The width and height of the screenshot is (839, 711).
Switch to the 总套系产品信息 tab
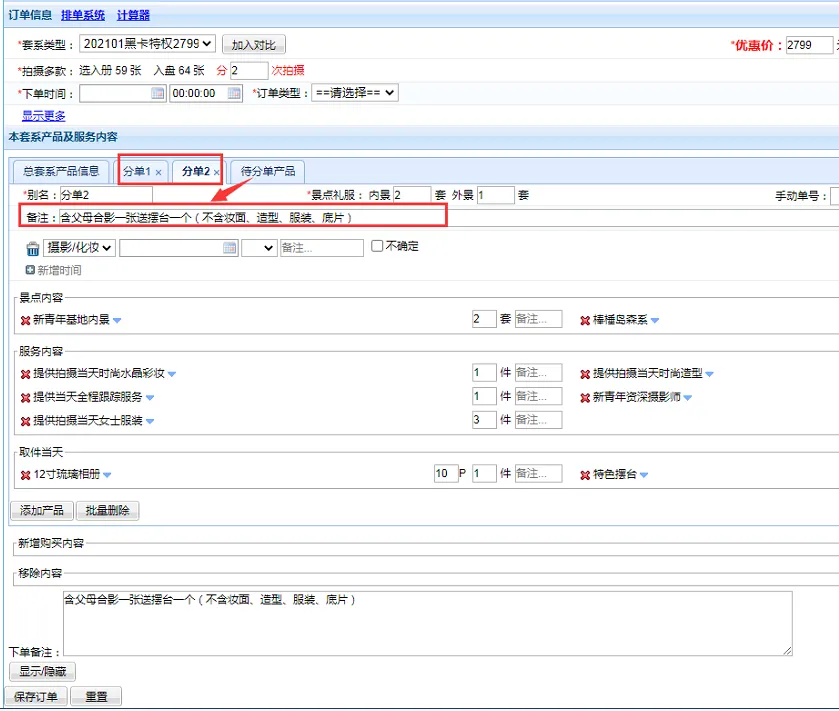tap(61, 171)
